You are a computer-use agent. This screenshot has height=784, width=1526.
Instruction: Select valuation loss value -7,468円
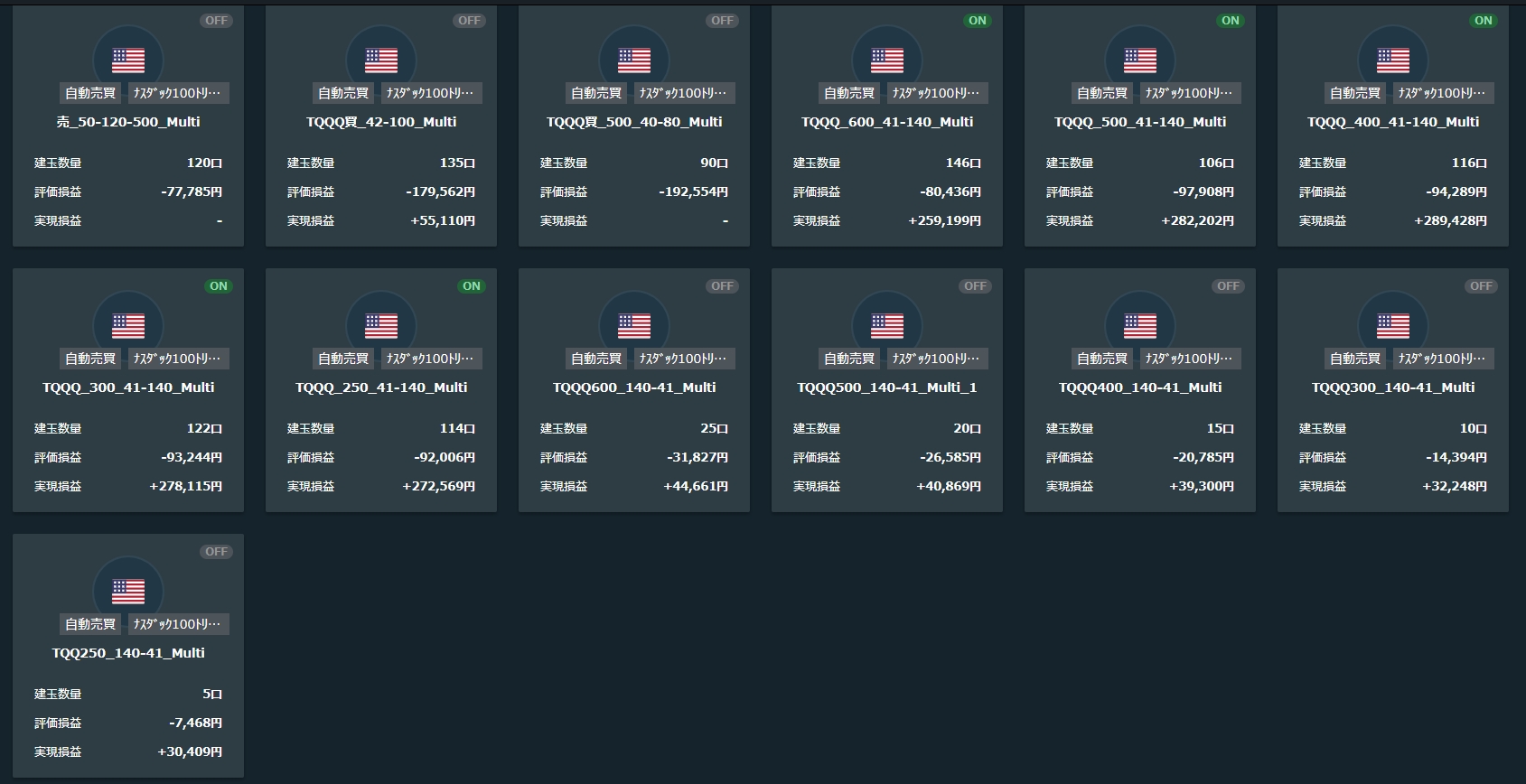195,723
